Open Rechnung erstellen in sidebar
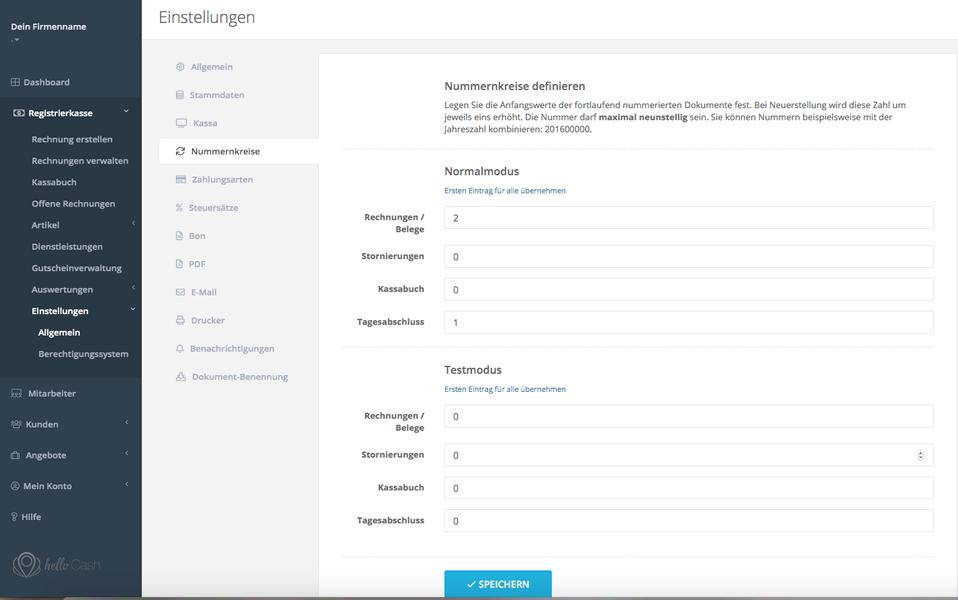 click(x=72, y=139)
